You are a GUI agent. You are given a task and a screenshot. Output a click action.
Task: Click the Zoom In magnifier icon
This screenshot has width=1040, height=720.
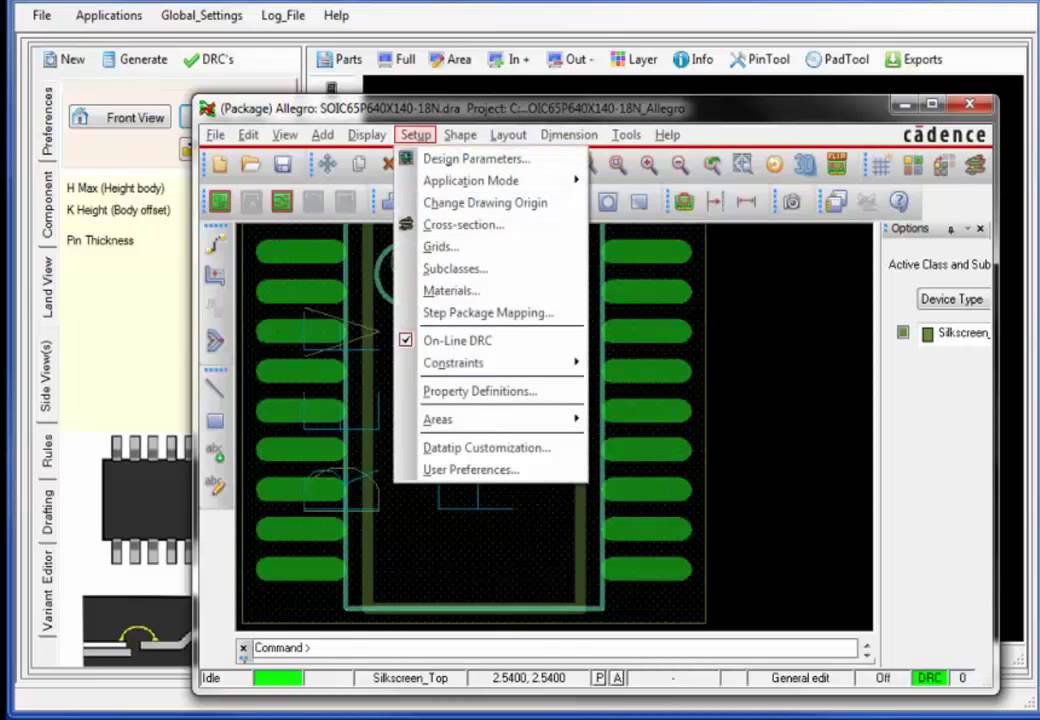pos(649,164)
